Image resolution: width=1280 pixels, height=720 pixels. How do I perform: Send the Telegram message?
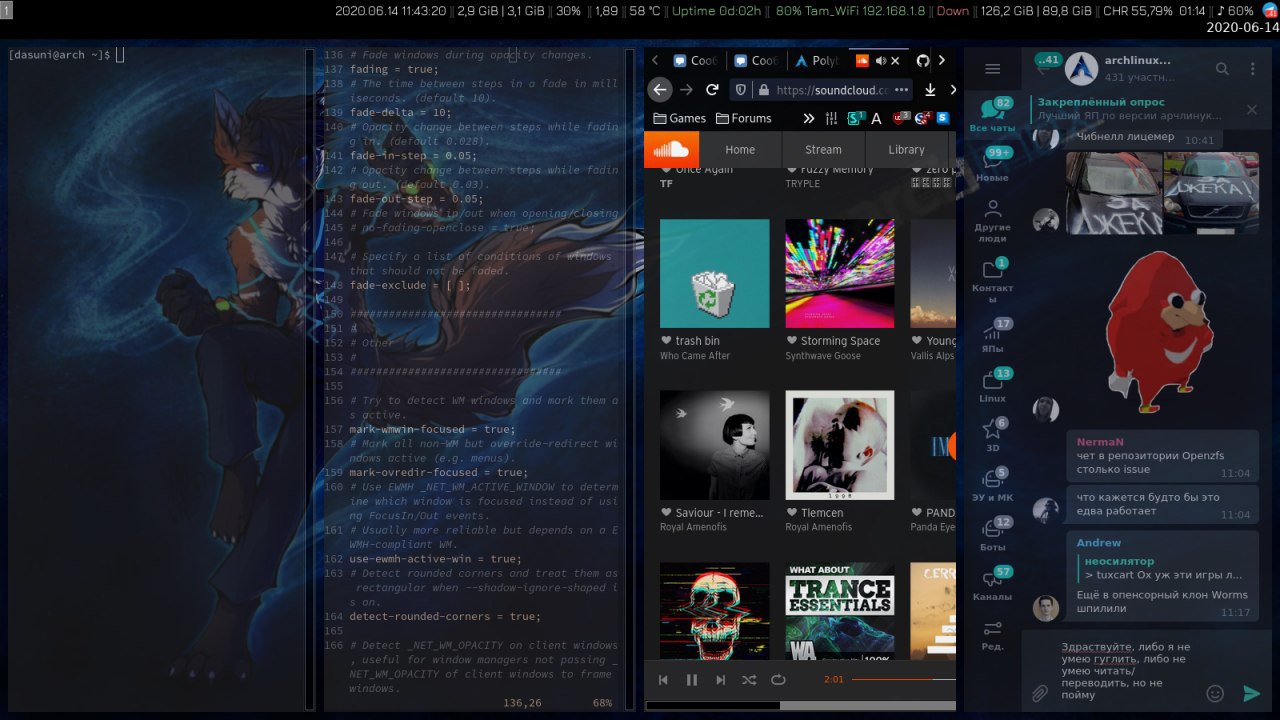tap(1251, 693)
